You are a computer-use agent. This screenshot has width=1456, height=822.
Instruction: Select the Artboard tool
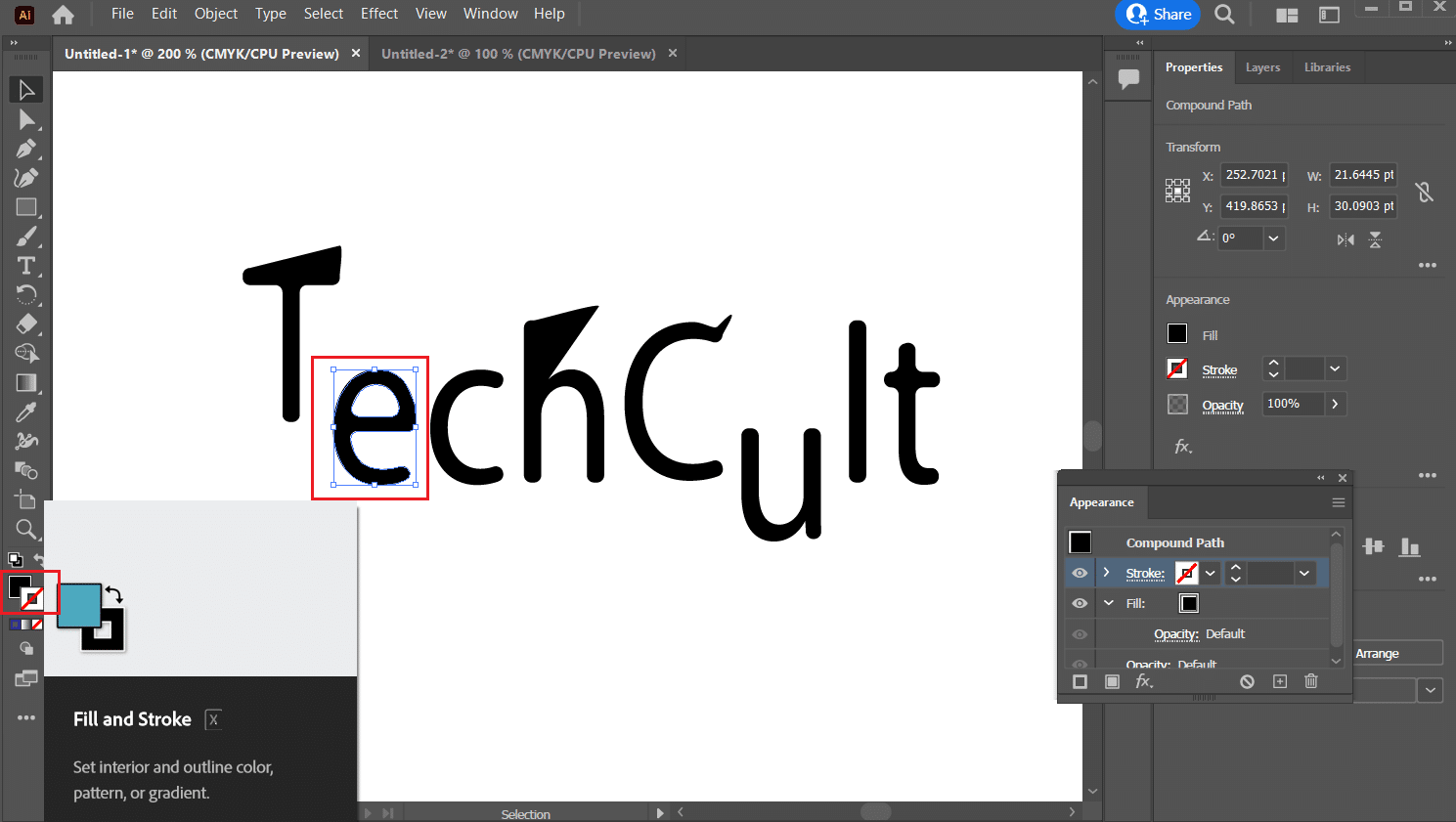(x=26, y=500)
